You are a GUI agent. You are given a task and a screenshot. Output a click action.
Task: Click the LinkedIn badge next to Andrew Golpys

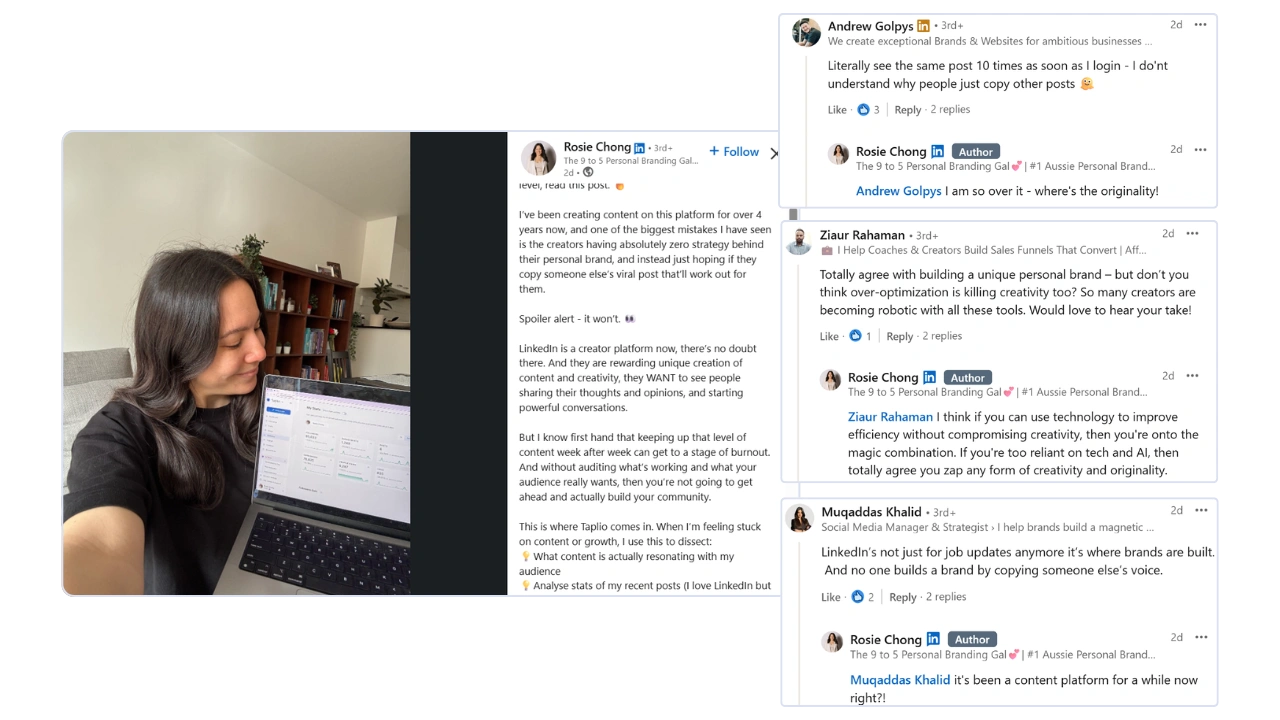(x=923, y=26)
